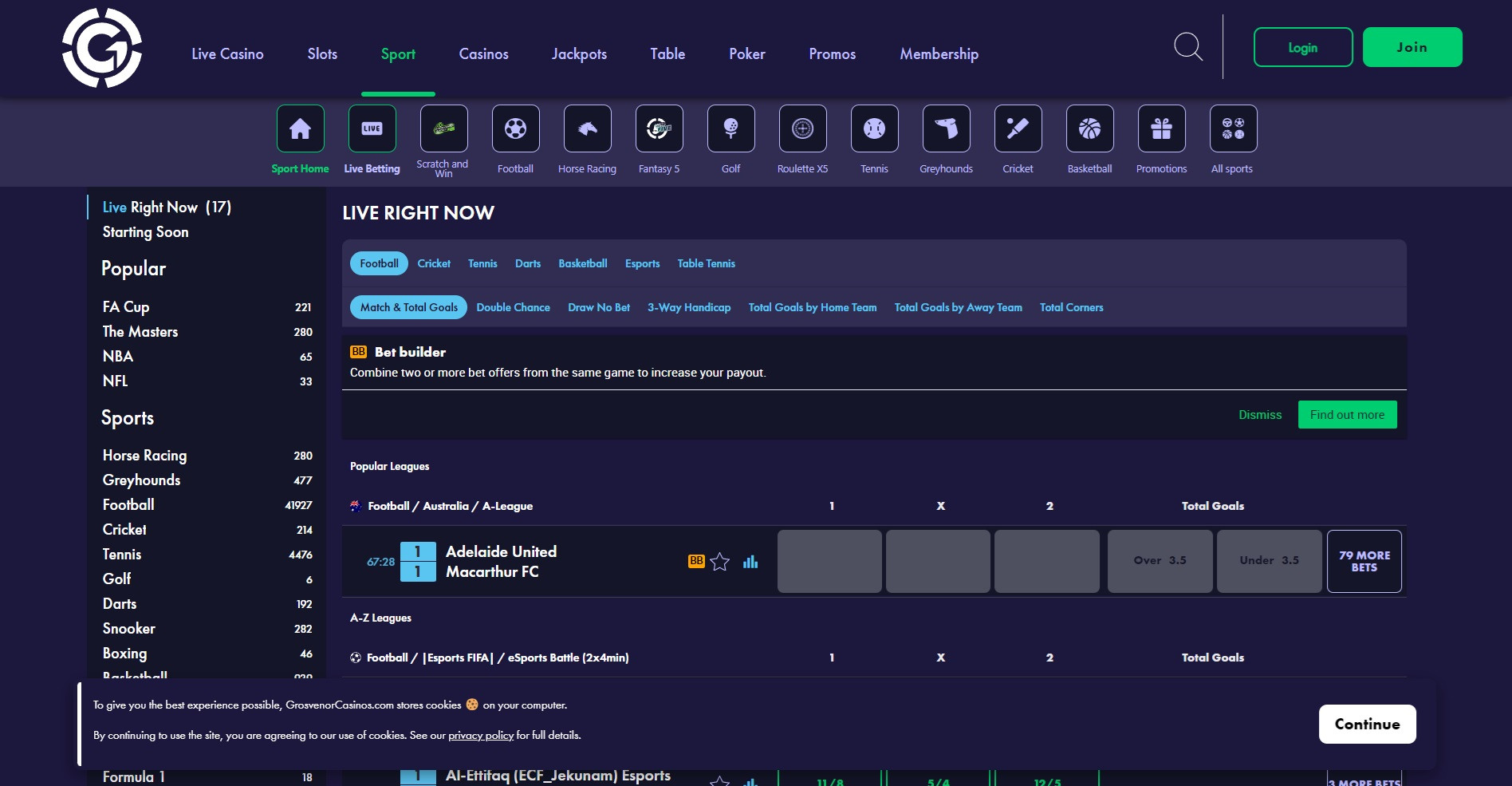Image resolution: width=1512 pixels, height=786 pixels.
Task: Click the Join button
Action: tap(1412, 46)
